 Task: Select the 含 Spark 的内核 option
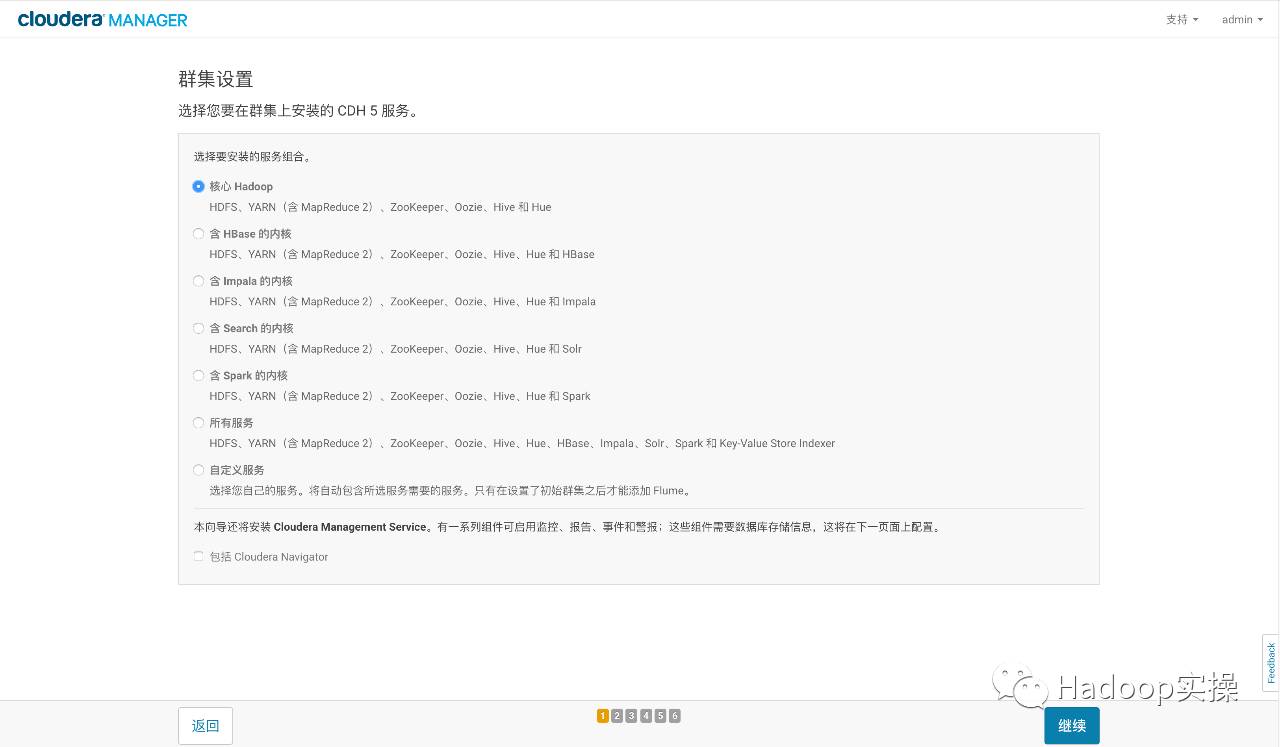click(198, 375)
